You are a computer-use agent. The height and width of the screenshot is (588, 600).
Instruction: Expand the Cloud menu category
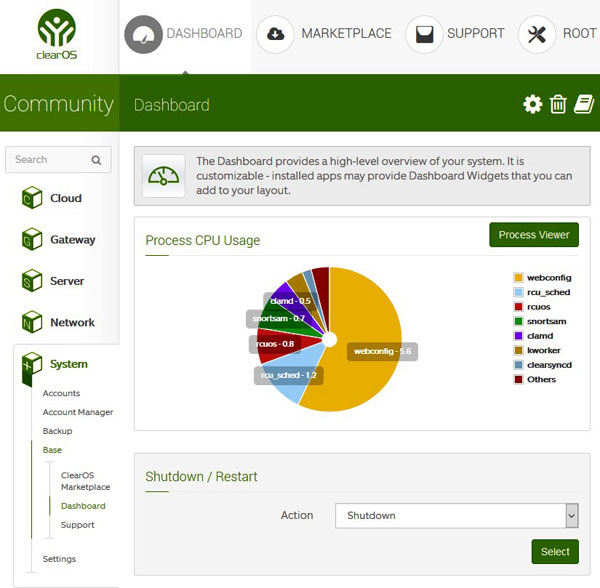66,198
